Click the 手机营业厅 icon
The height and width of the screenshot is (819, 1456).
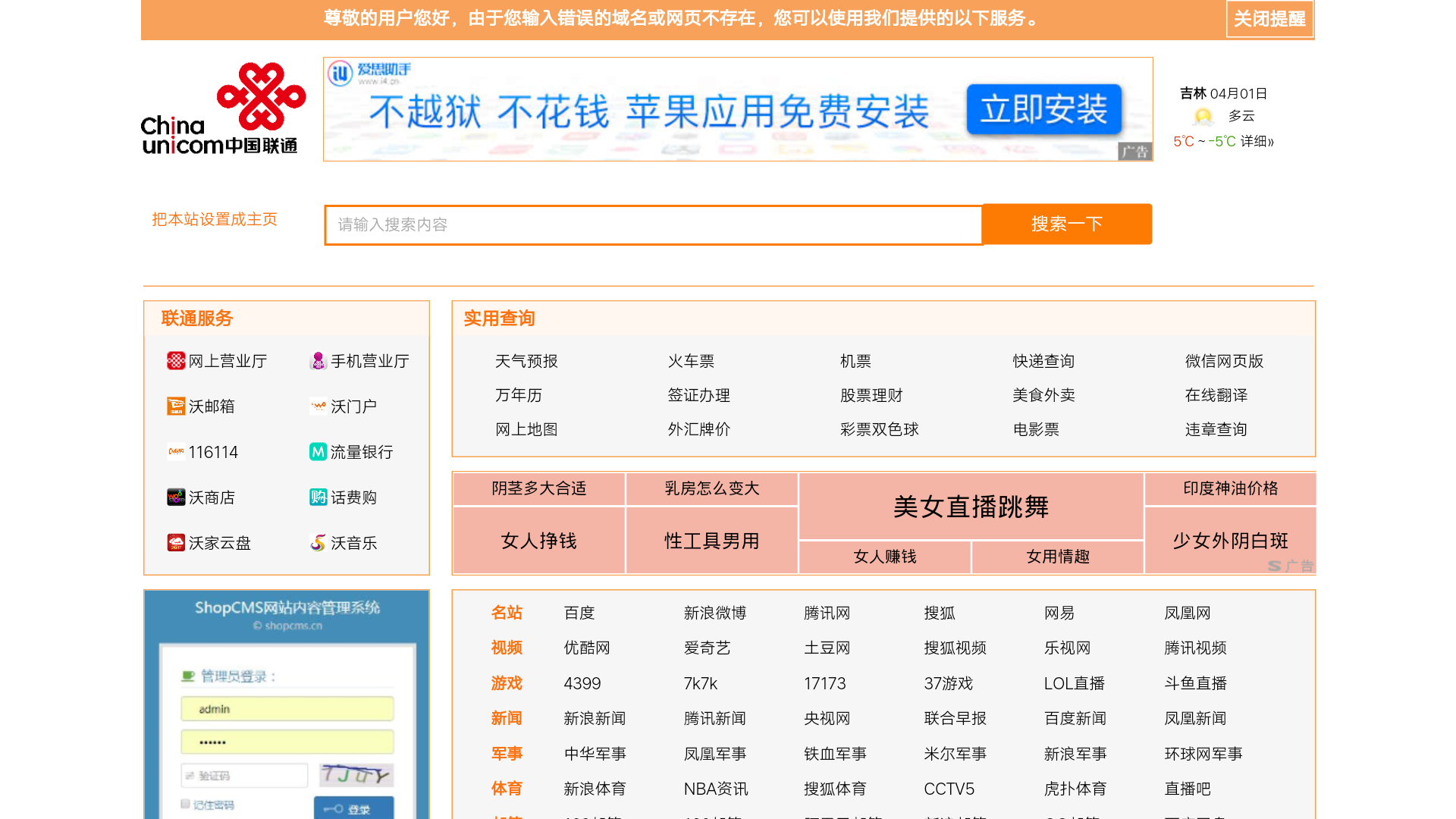click(x=318, y=361)
